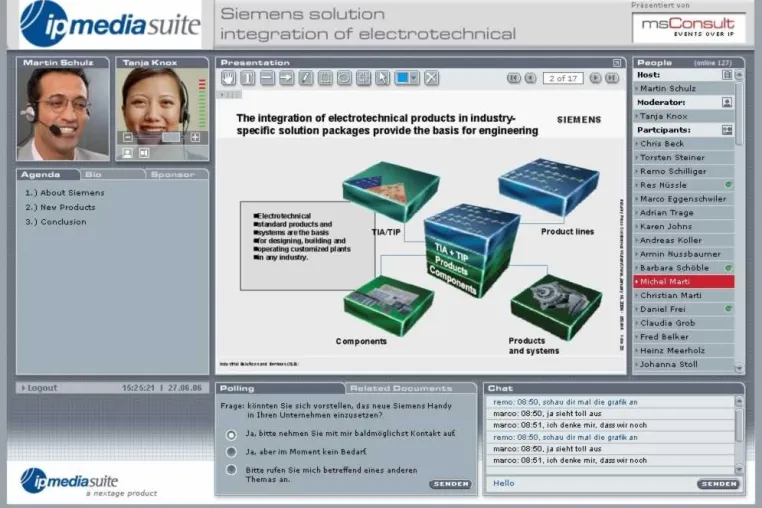The width and height of the screenshot is (762, 508).
Task: Select participant Barbara Schöble
Action: click(x=684, y=268)
